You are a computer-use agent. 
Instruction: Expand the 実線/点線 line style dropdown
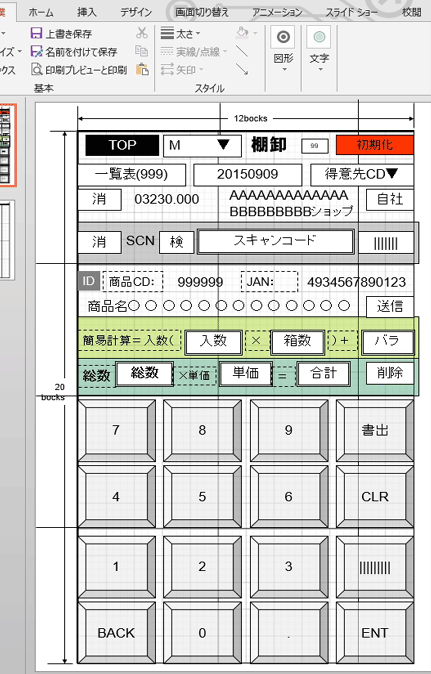tap(194, 52)
